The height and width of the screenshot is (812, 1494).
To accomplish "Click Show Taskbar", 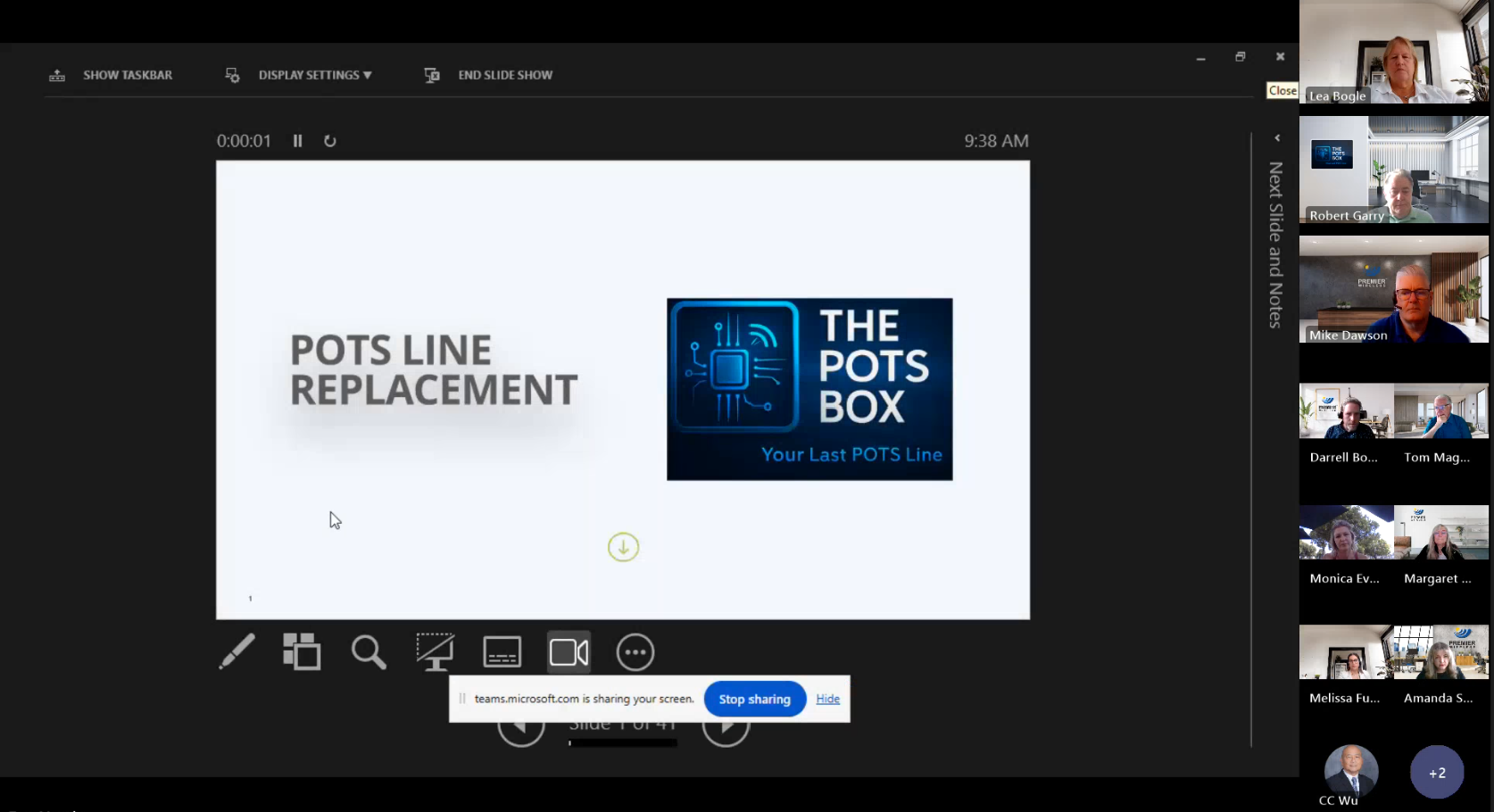I will [x=112, y=75].
